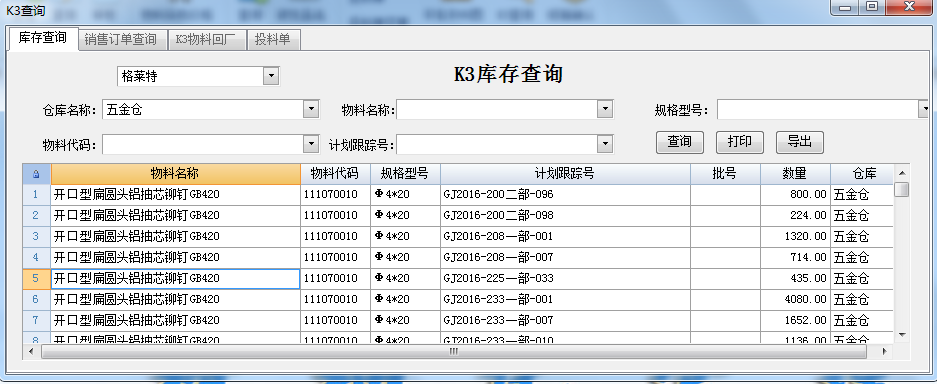Open the K3物料回厂 tab

pyautogui.click(x=206, y=39)
